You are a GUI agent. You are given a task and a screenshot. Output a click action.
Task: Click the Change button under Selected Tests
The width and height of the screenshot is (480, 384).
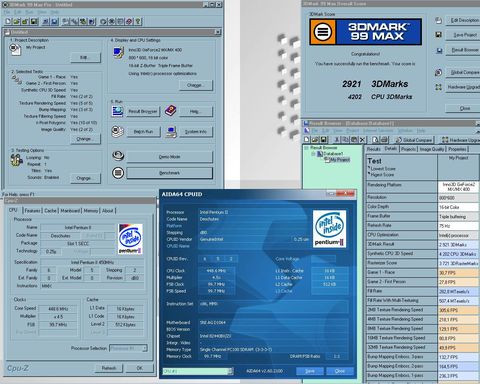click(85, 139)
